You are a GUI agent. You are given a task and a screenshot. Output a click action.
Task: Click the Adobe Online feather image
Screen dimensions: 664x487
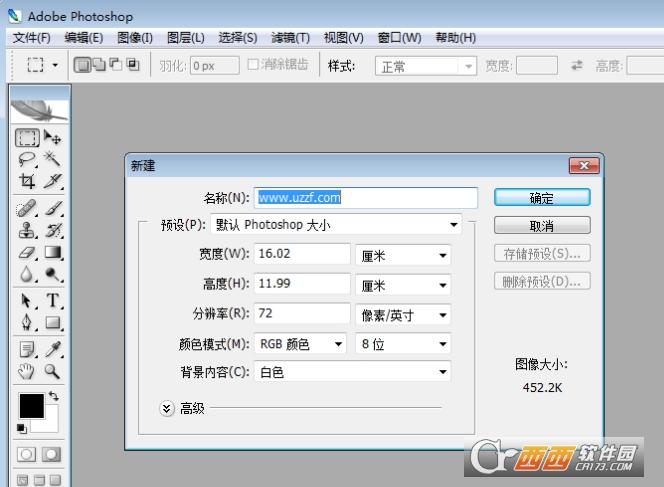pos(40,111)
